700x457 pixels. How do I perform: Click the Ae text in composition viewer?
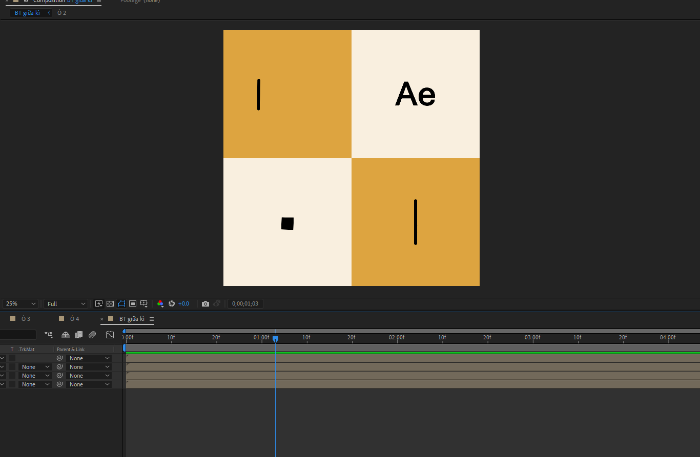click(415, 94)
